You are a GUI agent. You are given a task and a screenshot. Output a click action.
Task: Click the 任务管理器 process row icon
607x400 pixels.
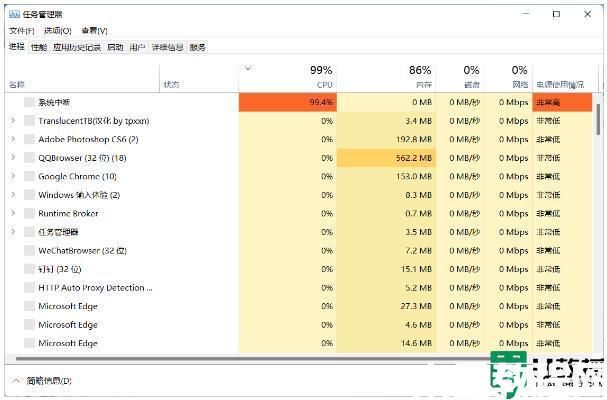click(29, 232)
